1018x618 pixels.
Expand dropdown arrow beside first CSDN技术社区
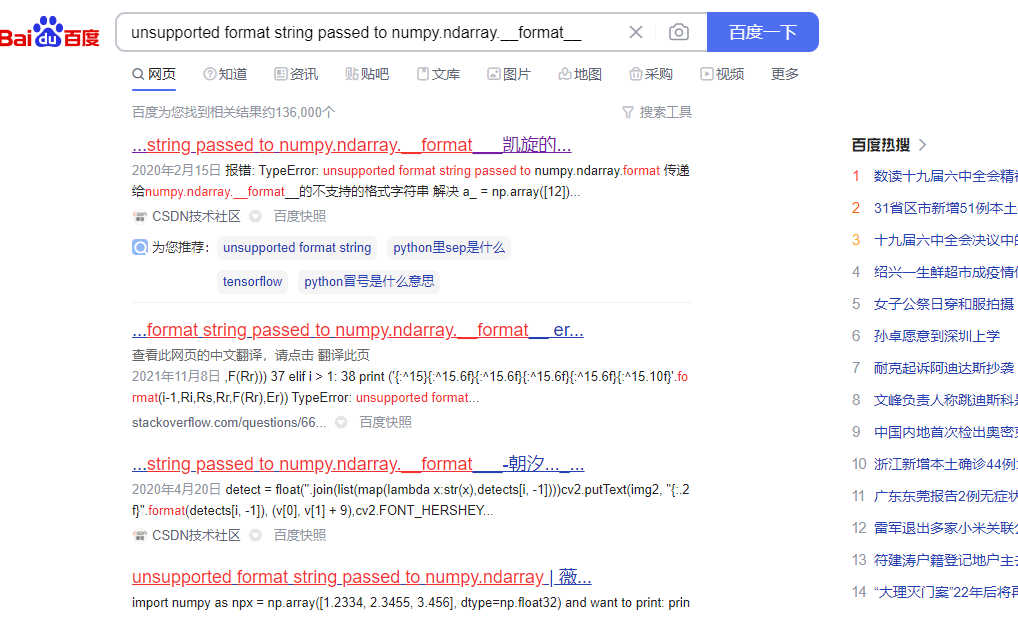(x=256, y=216)
